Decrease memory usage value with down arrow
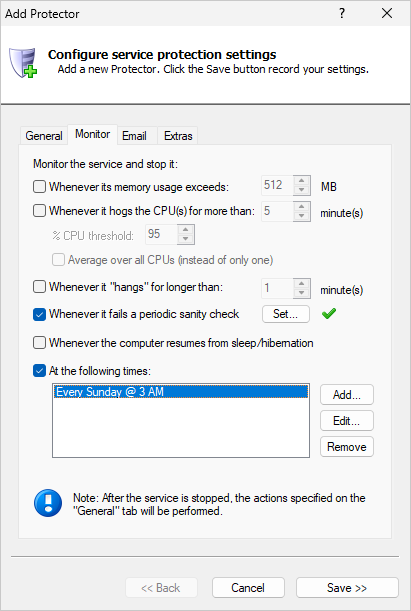 302,190
